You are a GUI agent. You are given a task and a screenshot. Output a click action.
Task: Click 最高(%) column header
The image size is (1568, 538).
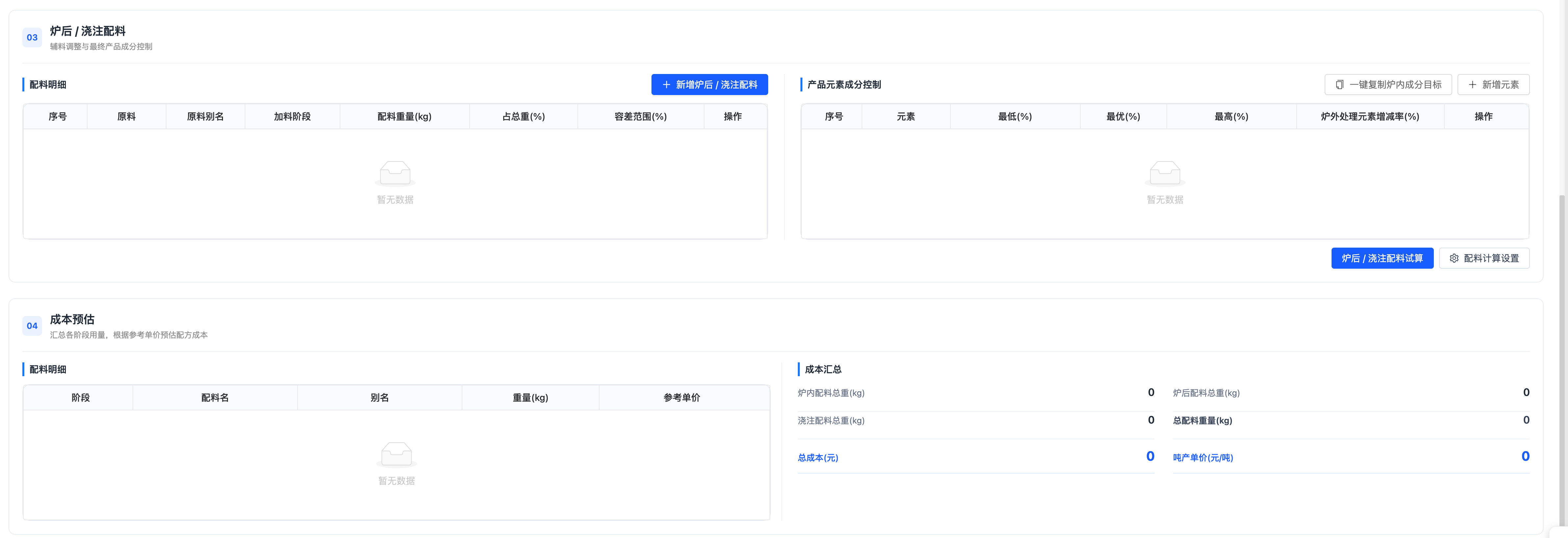[1231, 116]
